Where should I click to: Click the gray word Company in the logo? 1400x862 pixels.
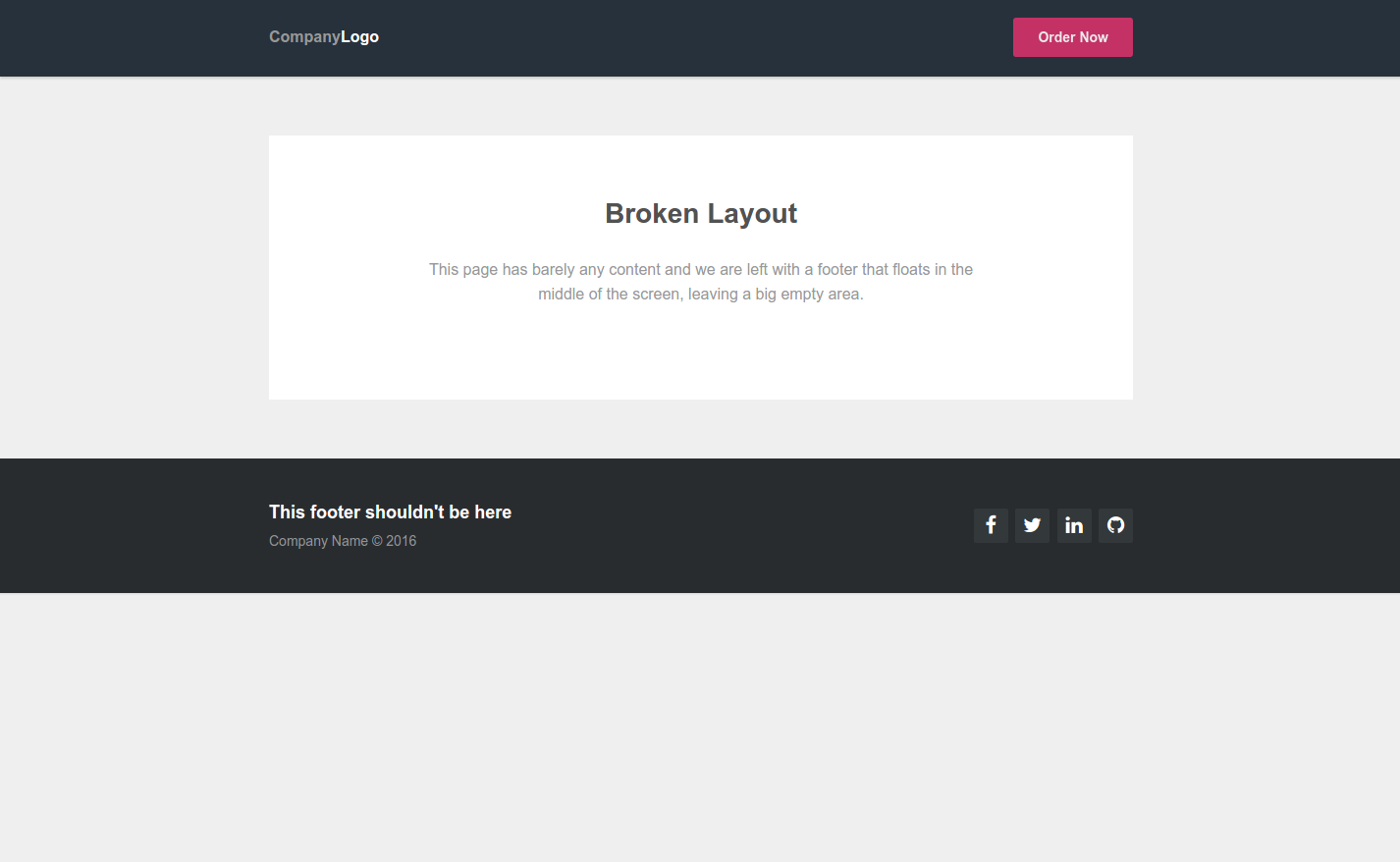304,37
